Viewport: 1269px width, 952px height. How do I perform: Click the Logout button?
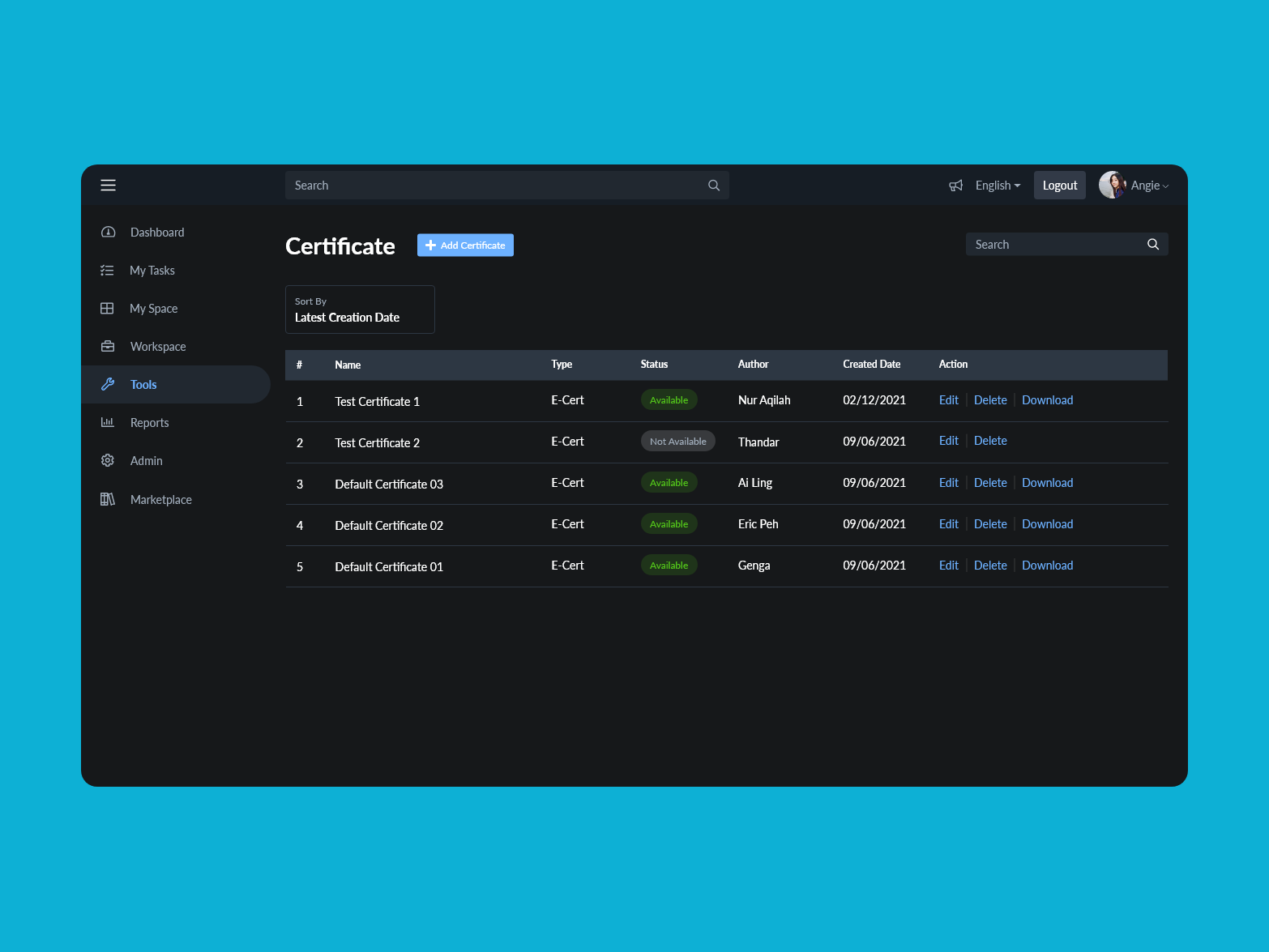1059,186
